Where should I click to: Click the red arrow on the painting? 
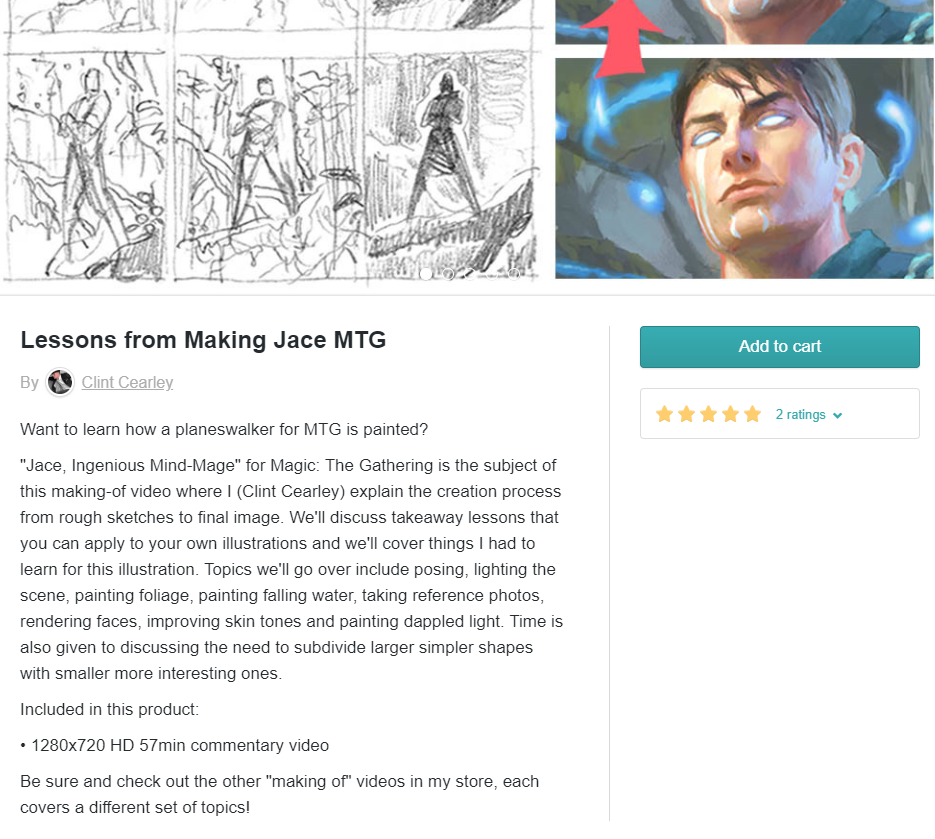coord(620,39)
